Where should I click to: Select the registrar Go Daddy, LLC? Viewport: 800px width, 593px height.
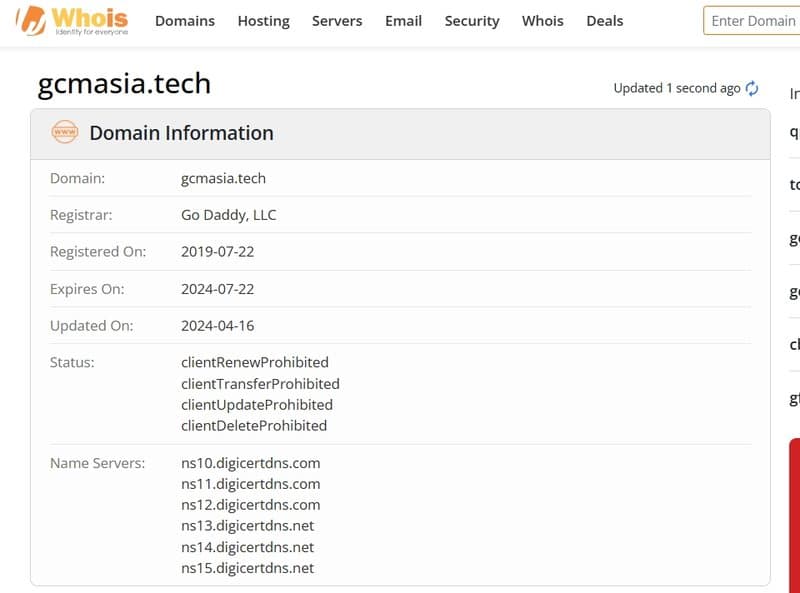[229, 215]
